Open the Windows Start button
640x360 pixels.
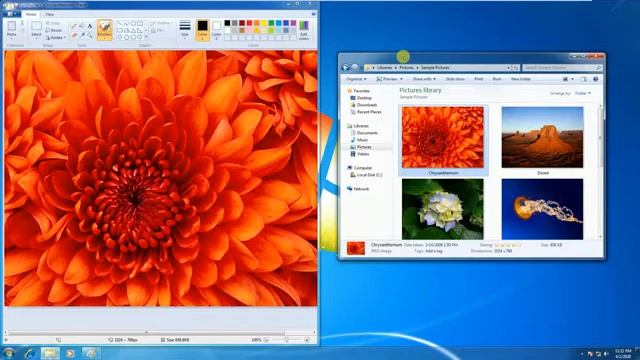[x=9, y=353]
